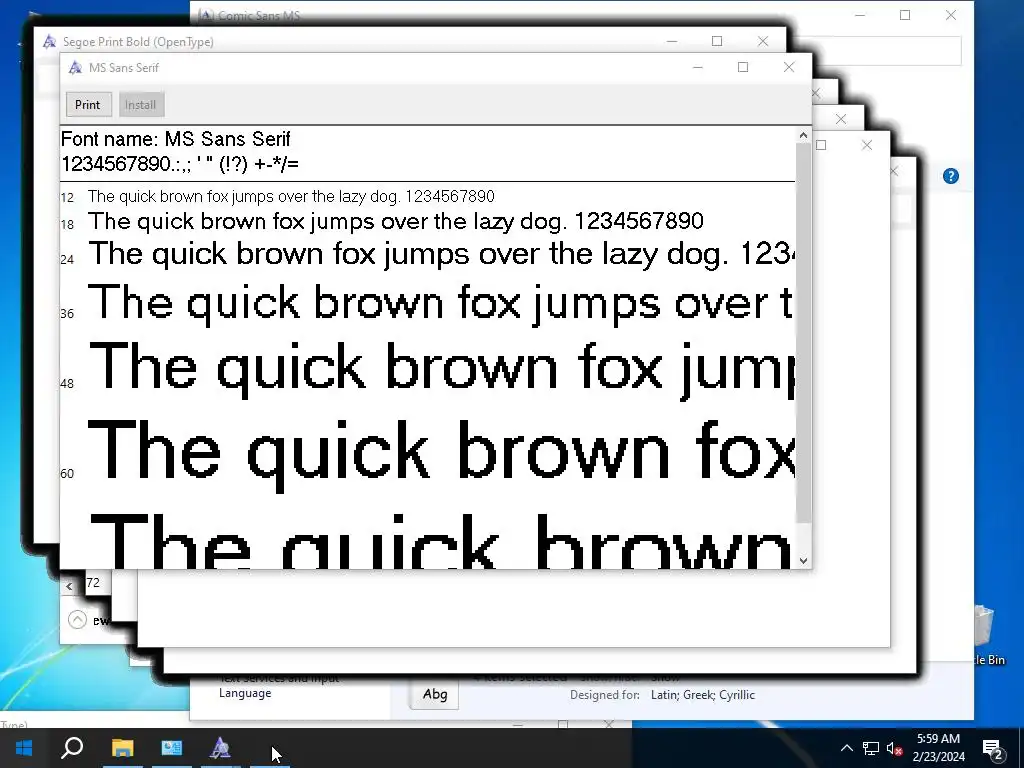Viewport: 1024px width, 768px height.
Task: Close the Comic Sans MS window
Action: pos(951,15)
